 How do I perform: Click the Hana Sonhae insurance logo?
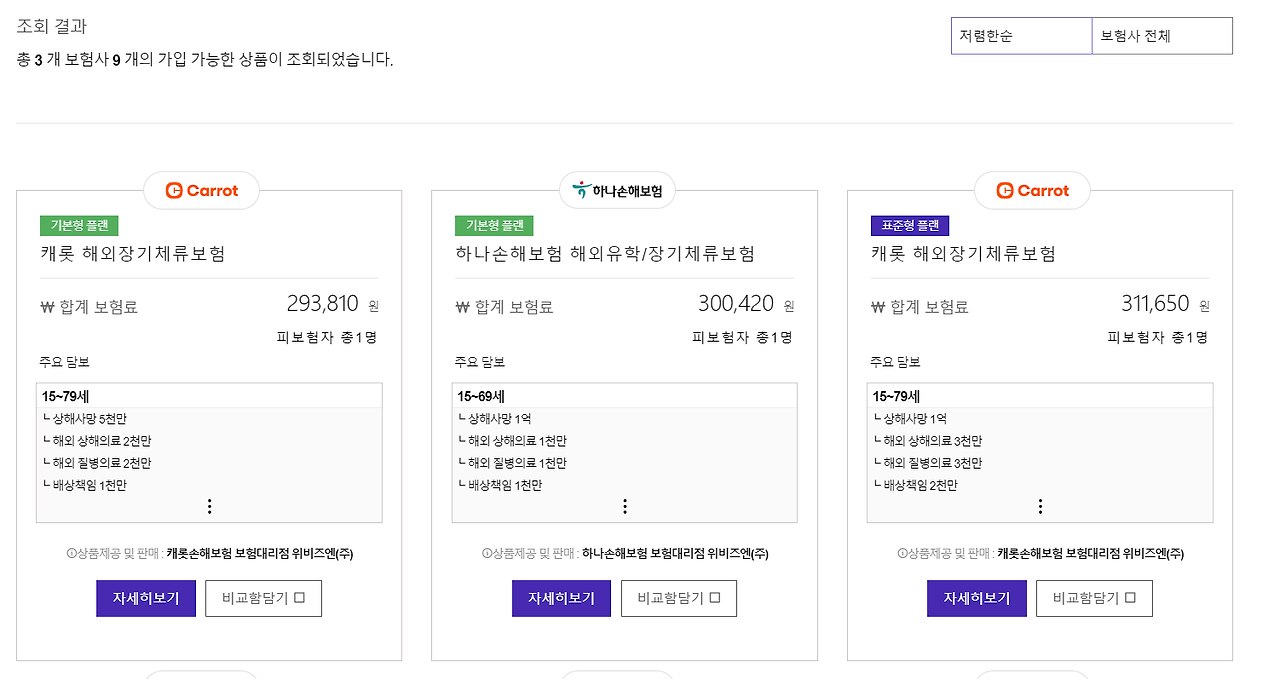click(x=617, y=189)
